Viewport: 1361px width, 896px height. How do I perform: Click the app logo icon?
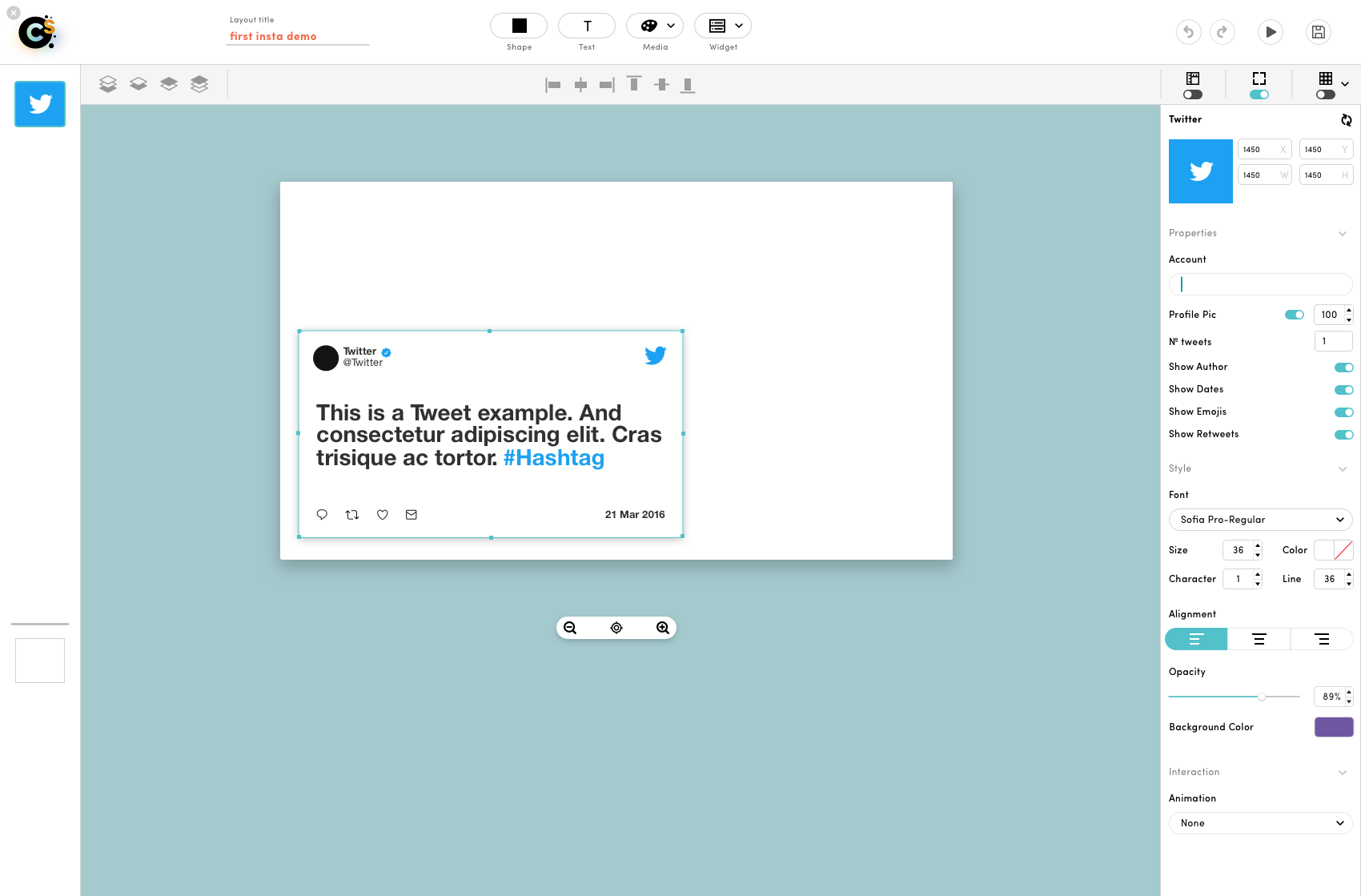pos(38,33)
